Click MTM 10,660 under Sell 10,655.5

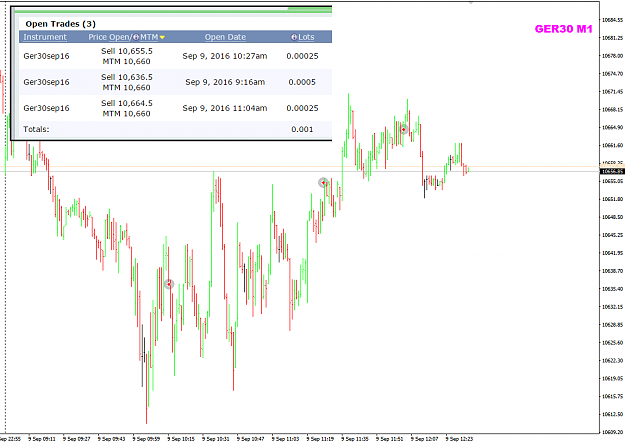(126, 61)
